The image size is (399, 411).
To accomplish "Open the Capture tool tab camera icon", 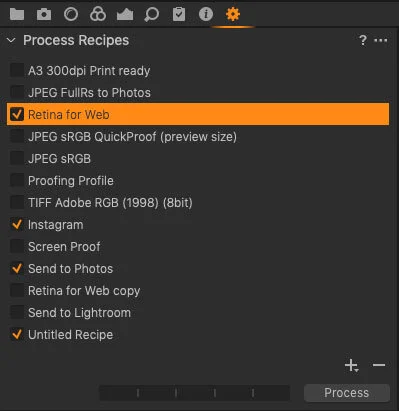I will (44, 14).
